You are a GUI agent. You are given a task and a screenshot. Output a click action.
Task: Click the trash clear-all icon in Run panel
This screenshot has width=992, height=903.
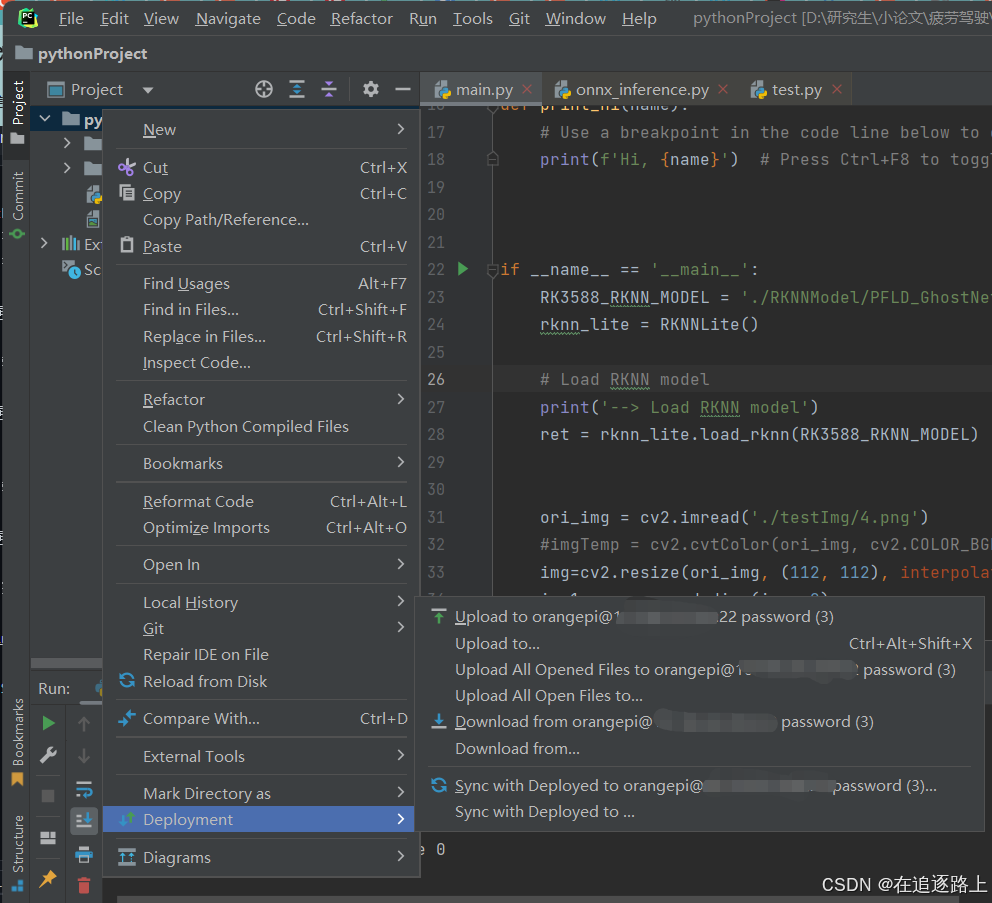[x=84, y=885]
